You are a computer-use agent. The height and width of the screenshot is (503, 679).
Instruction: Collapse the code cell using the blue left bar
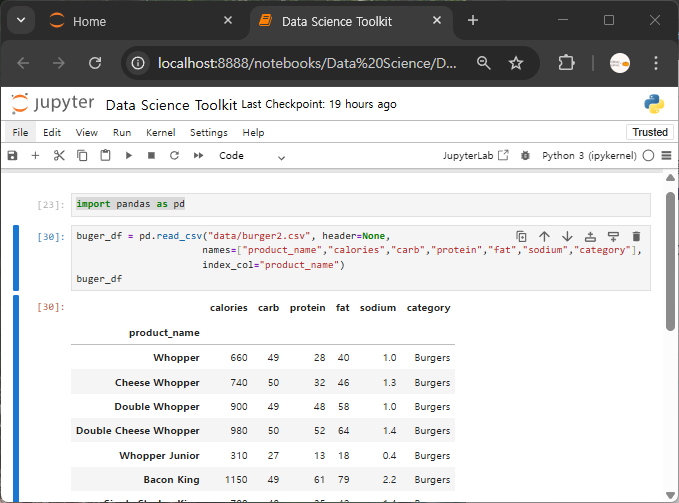coord(16,258)
